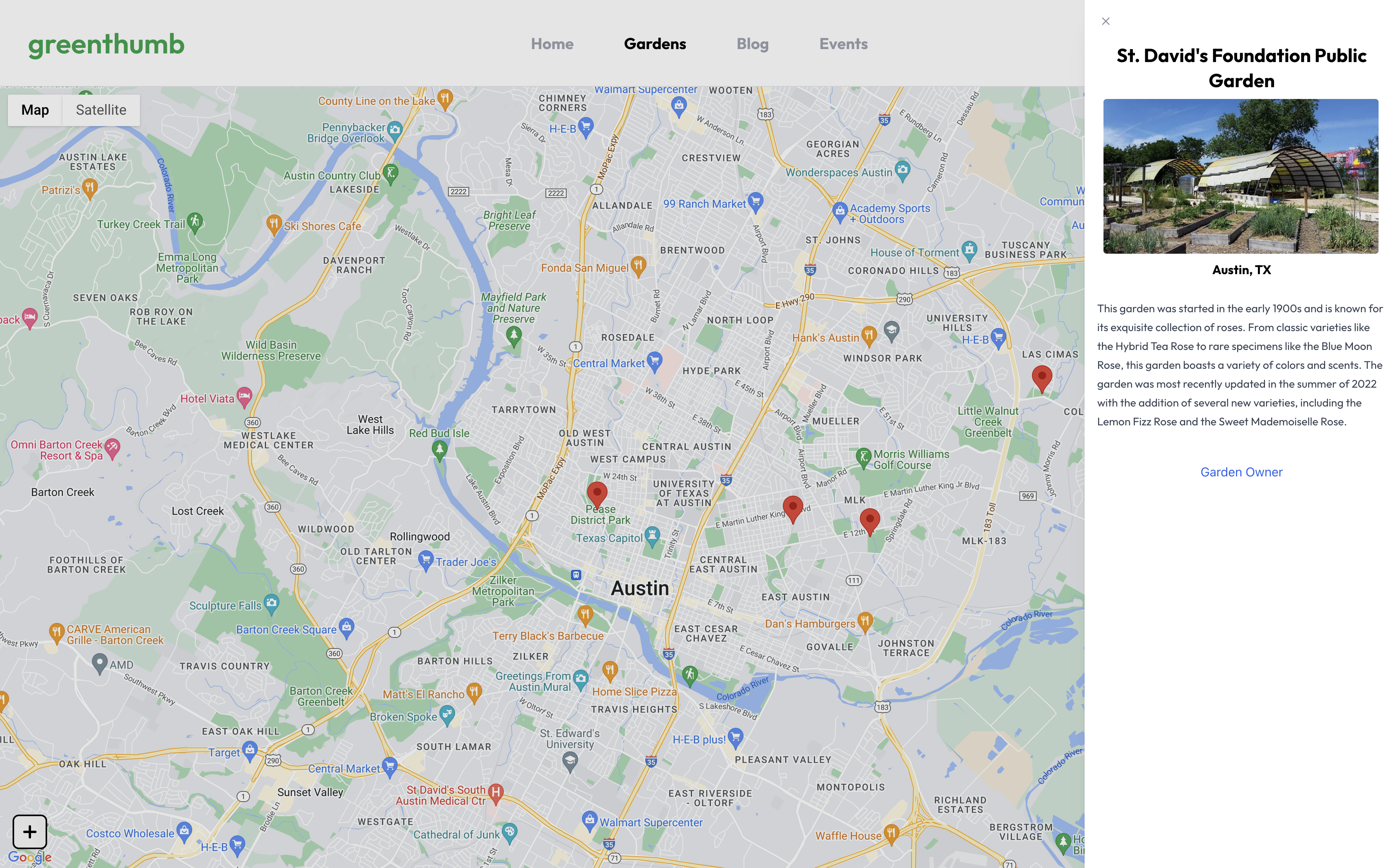Click the 'Austin, TX' location text
This screenshot has height=868, width=1399.
(x=1241, y=270)
